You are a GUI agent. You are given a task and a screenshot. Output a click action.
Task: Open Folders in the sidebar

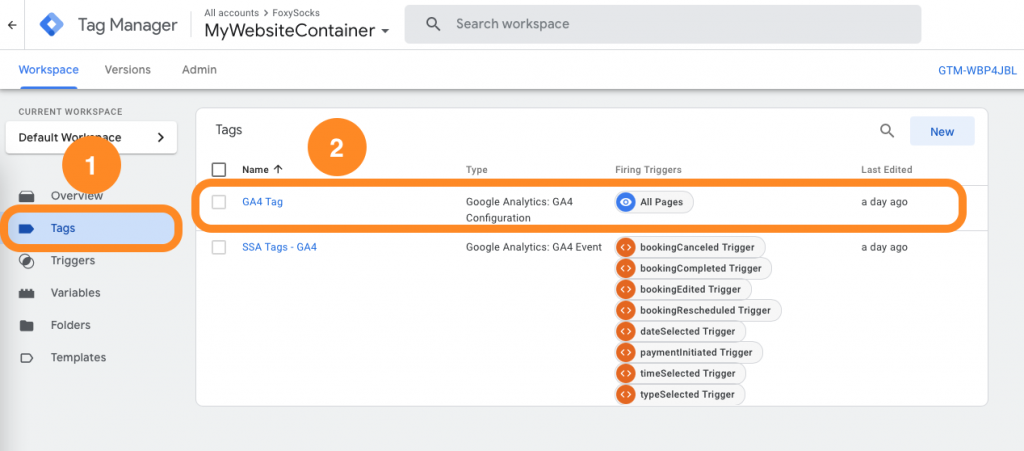click(x=71, y=325)
